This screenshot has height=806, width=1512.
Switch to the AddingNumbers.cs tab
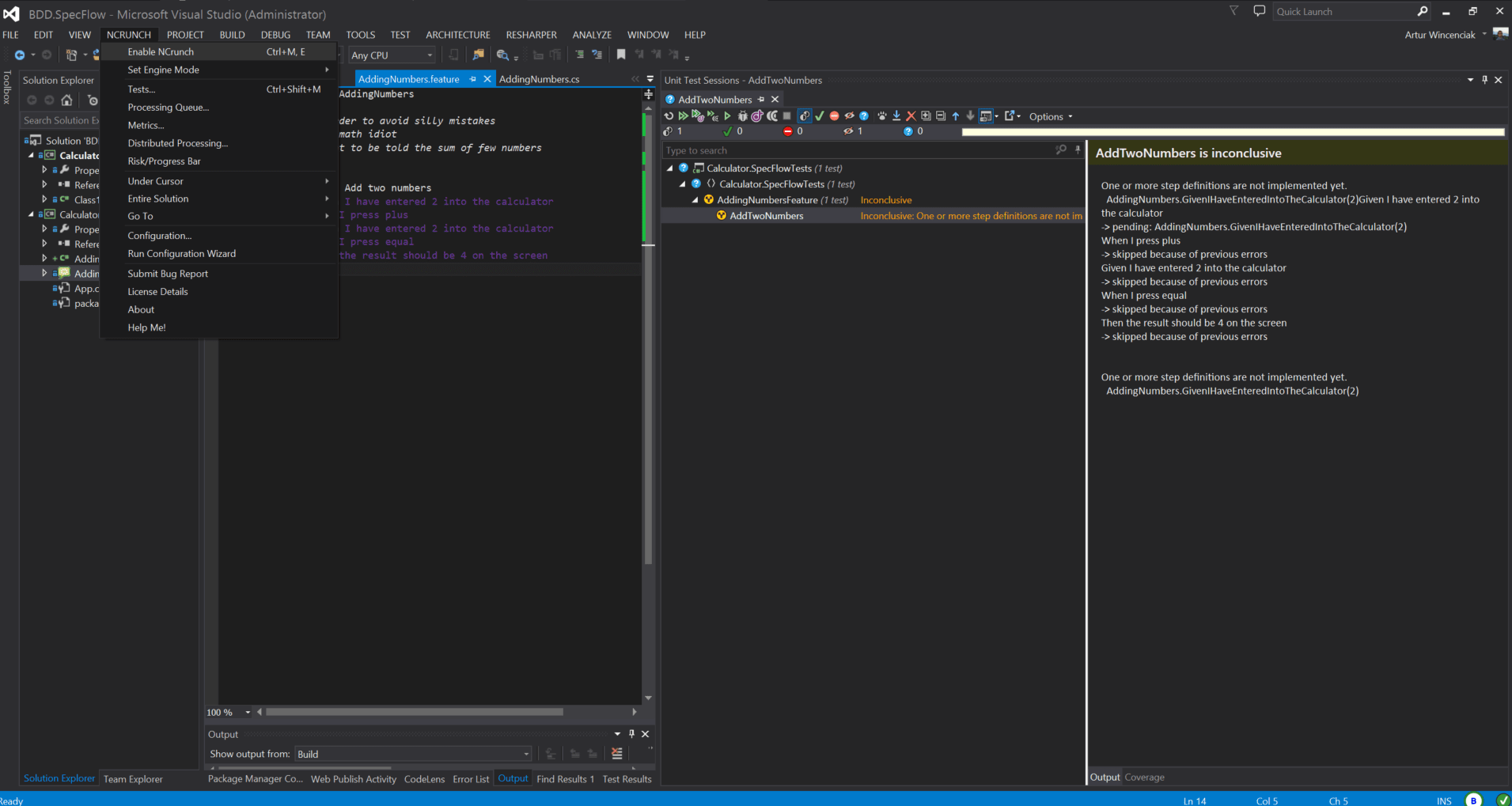(x=539, y=79)
